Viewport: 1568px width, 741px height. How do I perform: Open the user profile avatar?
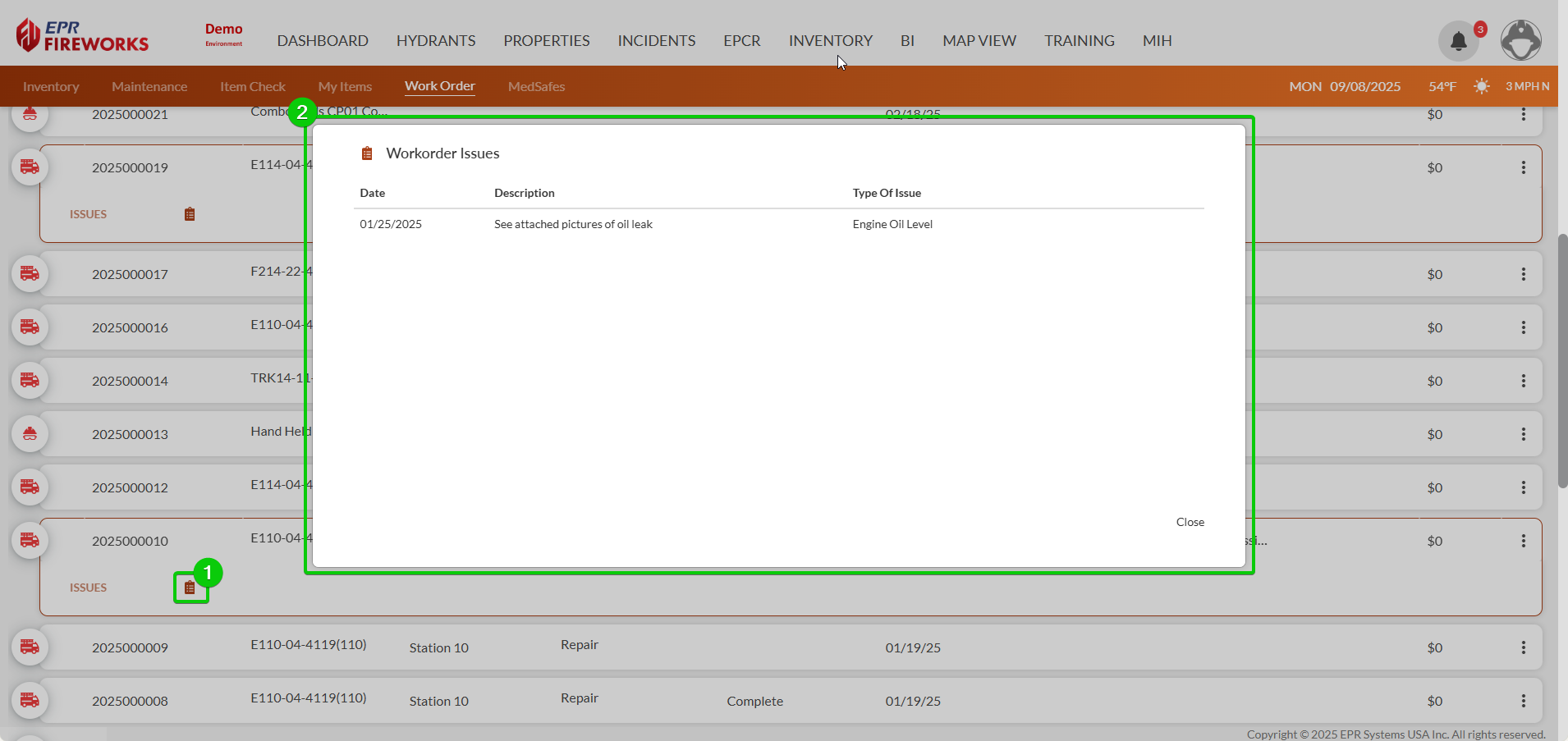1520,40
